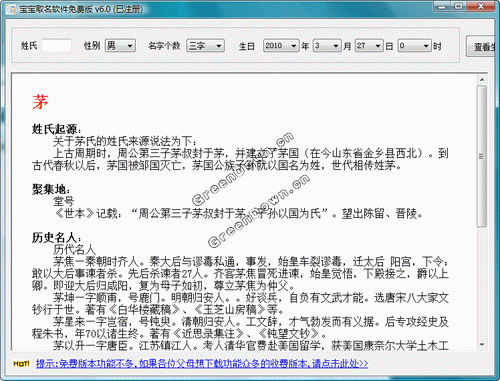The width and height of the screenshot is (500, 381).
Task: Click the line starting with 茅星来一字岂宿
Action: [251, 322]
